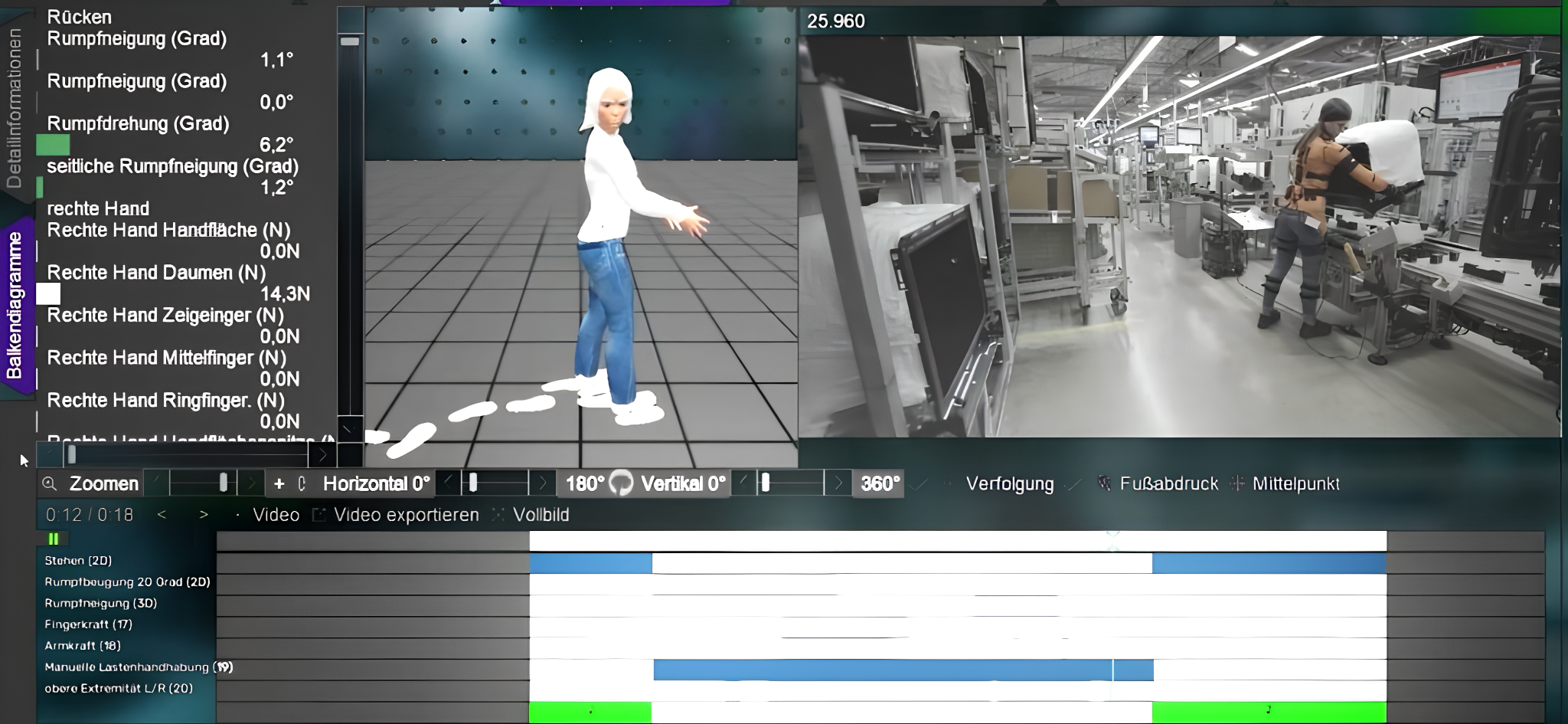Click the rotate icon beside 180°

click(621, 483)
